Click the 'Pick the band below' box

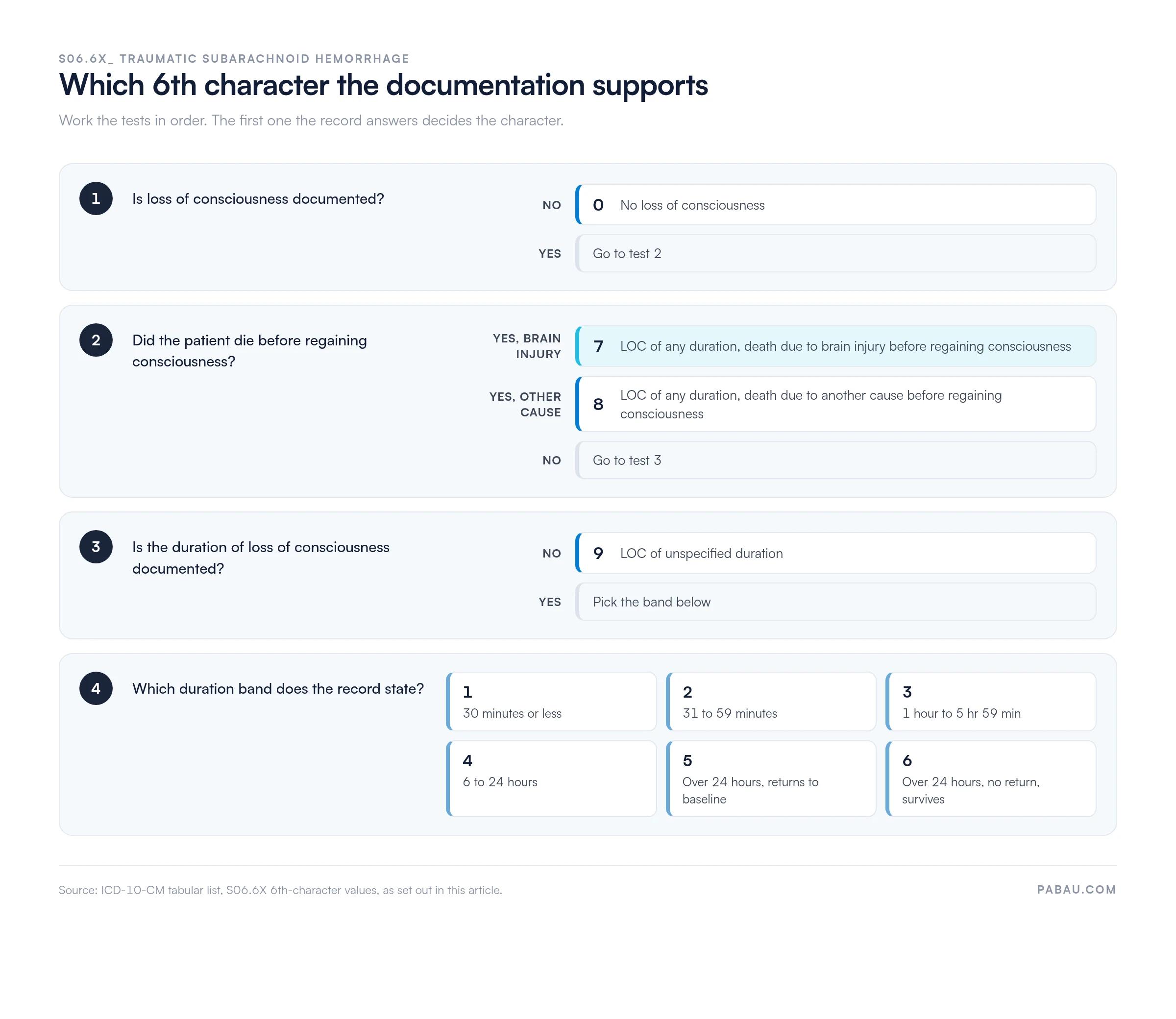[835, 602]
